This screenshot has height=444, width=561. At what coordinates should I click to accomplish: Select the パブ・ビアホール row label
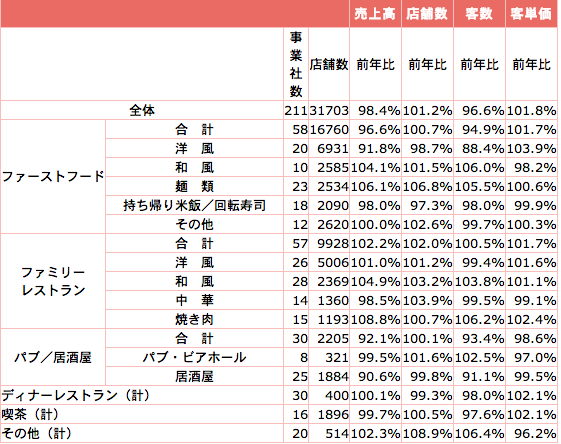tap(194, 357)
